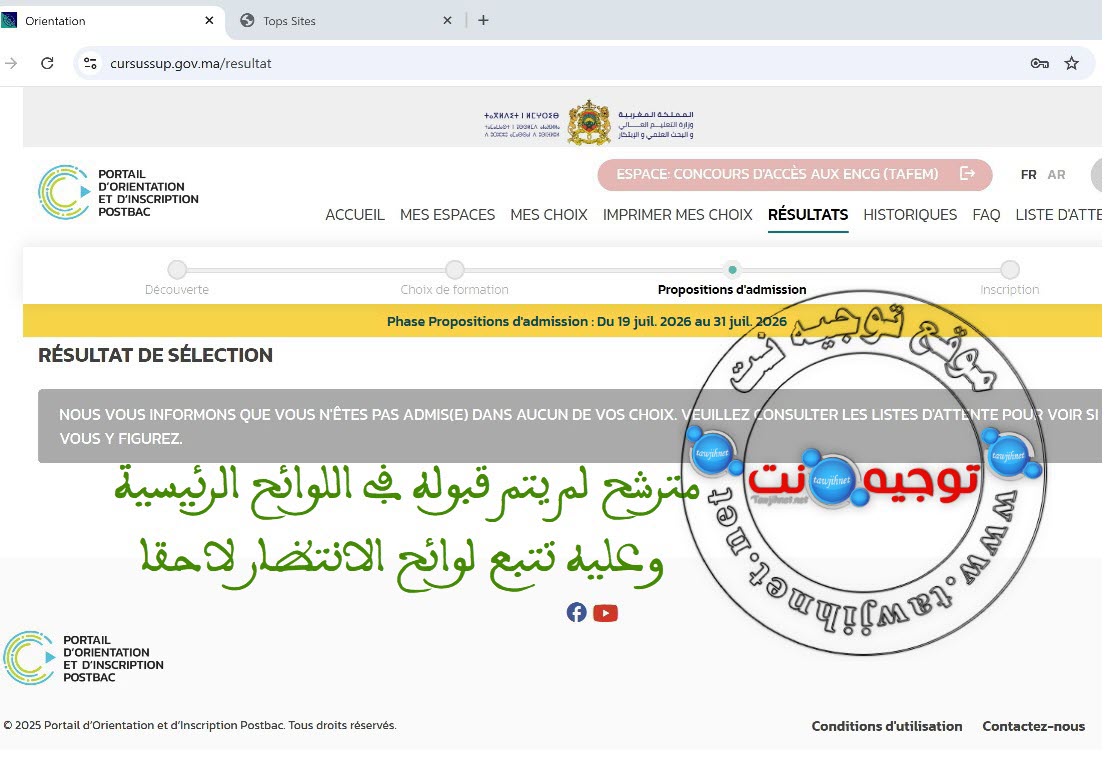This screenshot has width=1110, height=778.
Task: Click the Espace Concours ENCG TAFEM button
Action: [x=794, y=174]
